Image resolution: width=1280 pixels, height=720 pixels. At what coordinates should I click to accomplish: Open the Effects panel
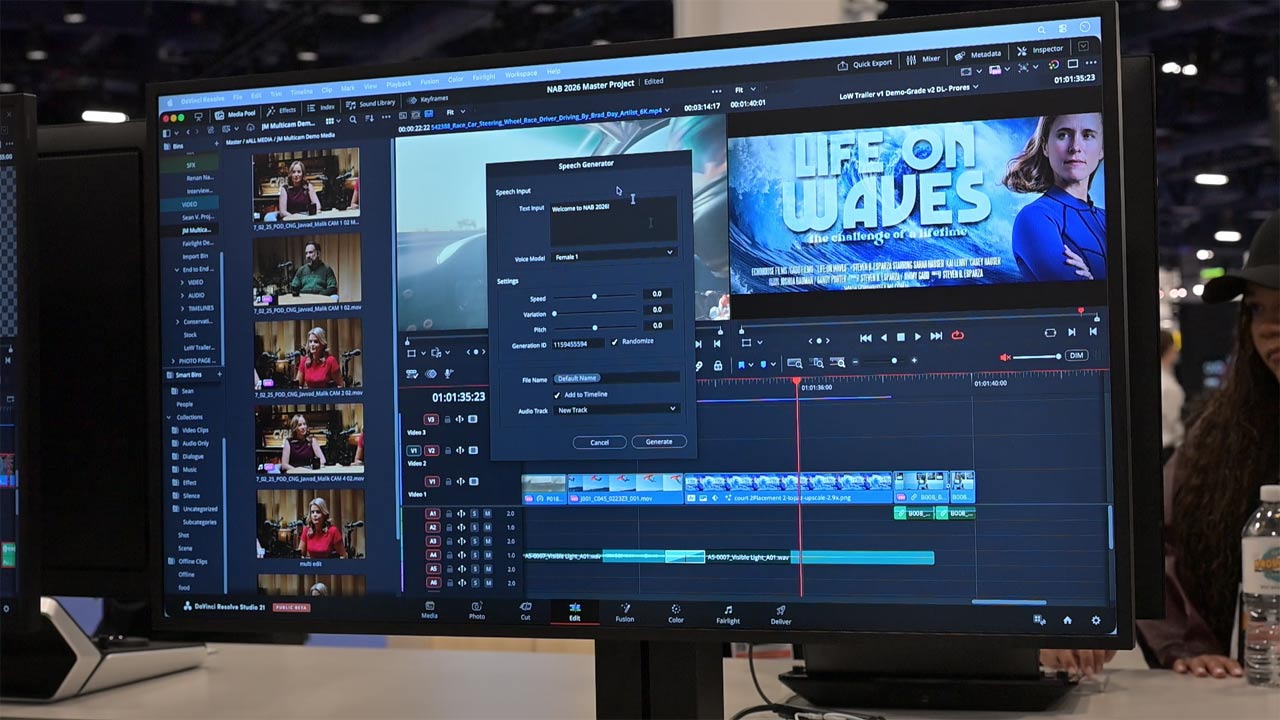tap(280, 110)
